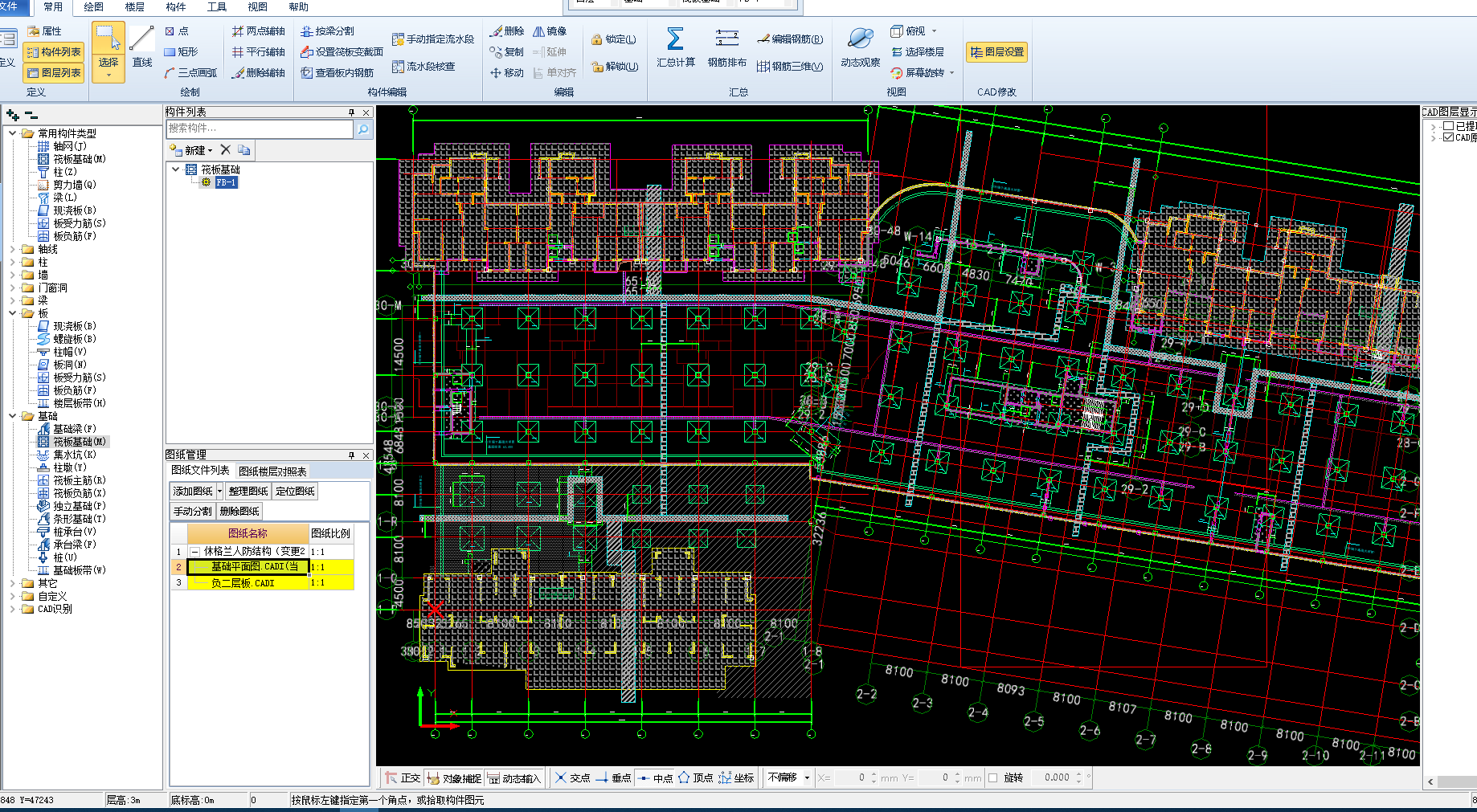This screenshot has height=812, width=1477.
Task: Click the component search magnifier button
Action: coord(363,129)
